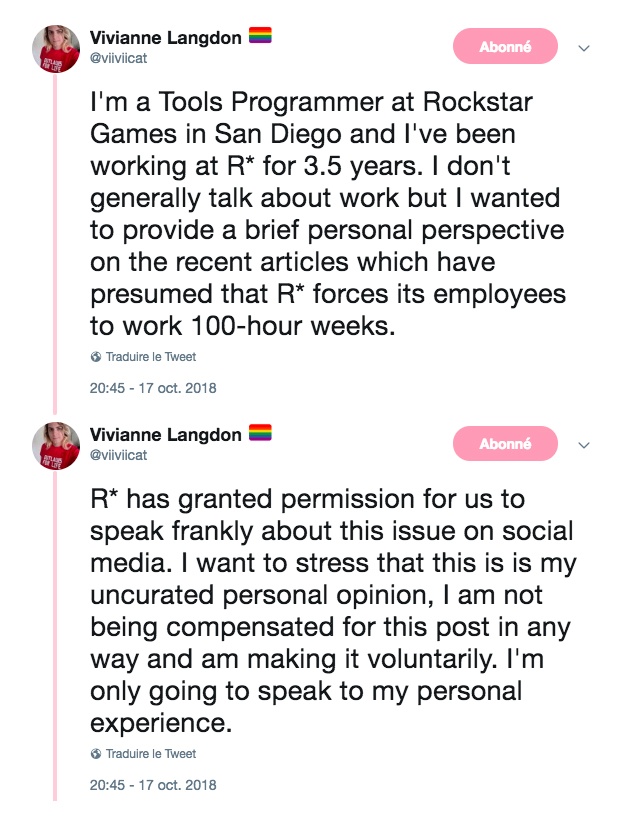The height and width of the screenshot is (840, 625).
Task: Click the rainbow flag emoji on the Tools Programmer tweet
Action: [x=260, y=38]
